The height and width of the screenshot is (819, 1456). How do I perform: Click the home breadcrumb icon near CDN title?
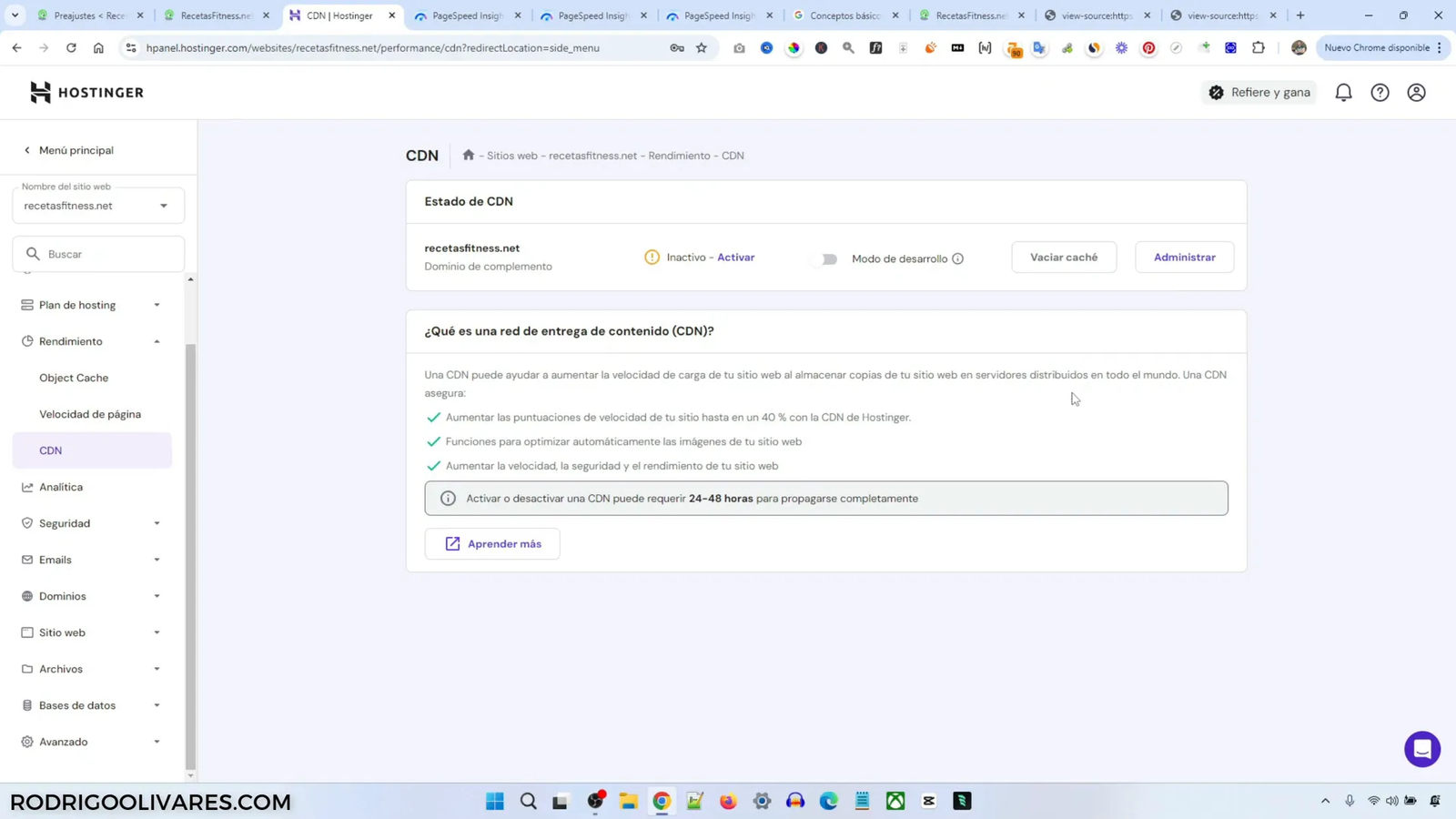[467, 155]
